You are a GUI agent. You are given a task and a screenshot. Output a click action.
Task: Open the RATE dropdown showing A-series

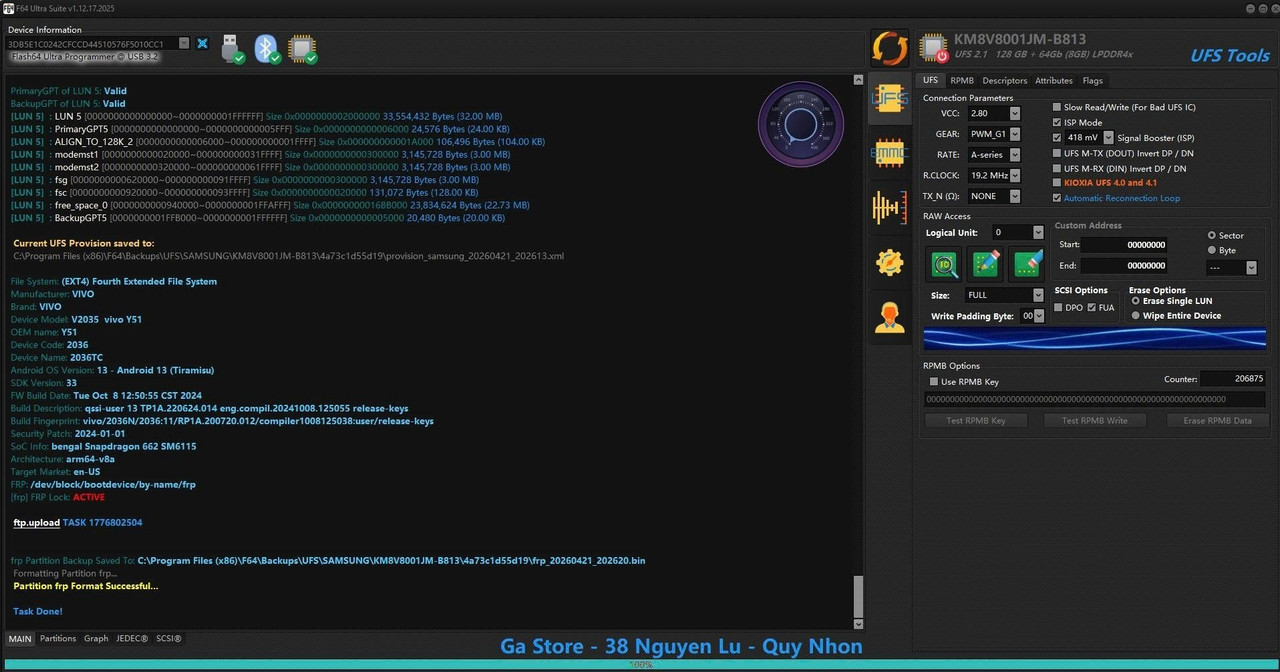(1014, 155)
